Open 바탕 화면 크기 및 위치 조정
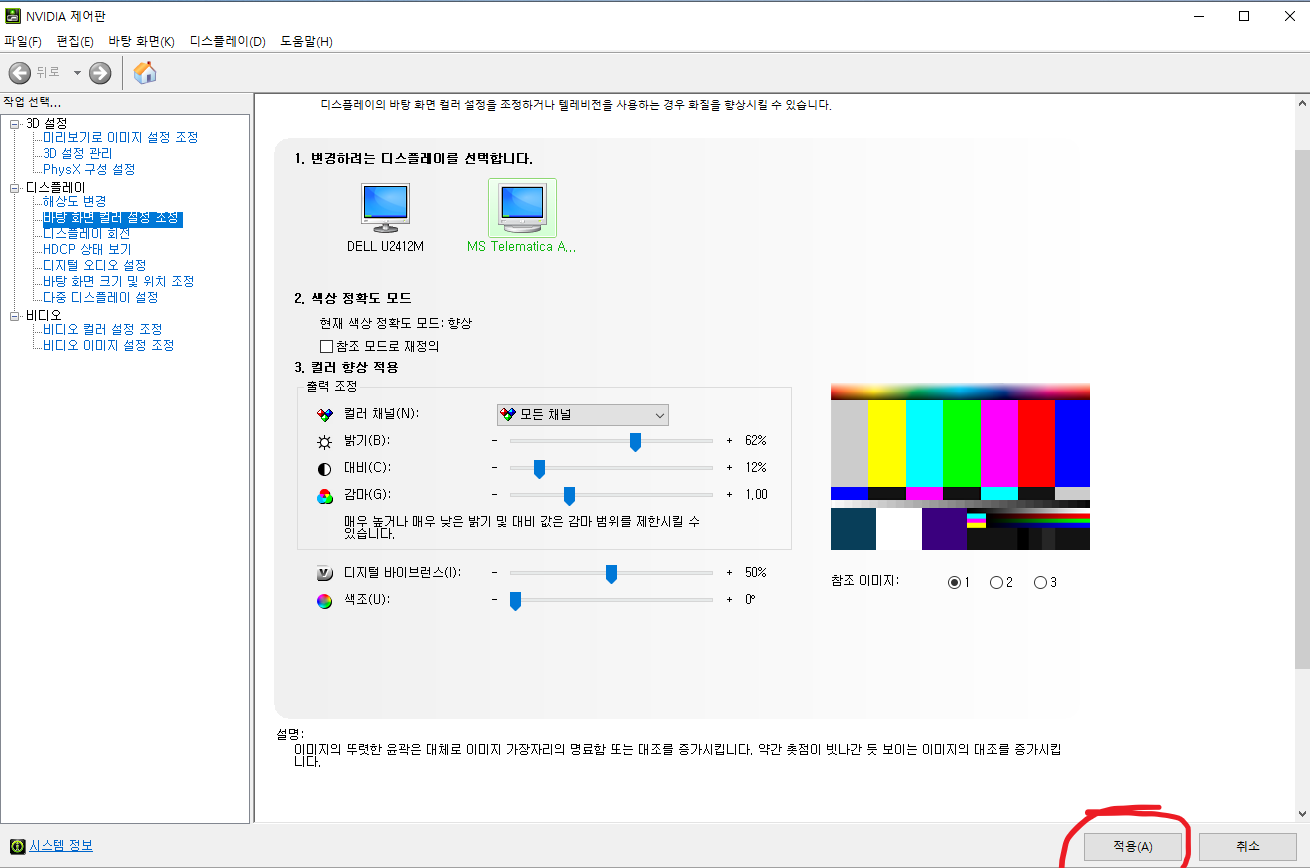This screenshot has height=868, width=1310. click(119, 281)
